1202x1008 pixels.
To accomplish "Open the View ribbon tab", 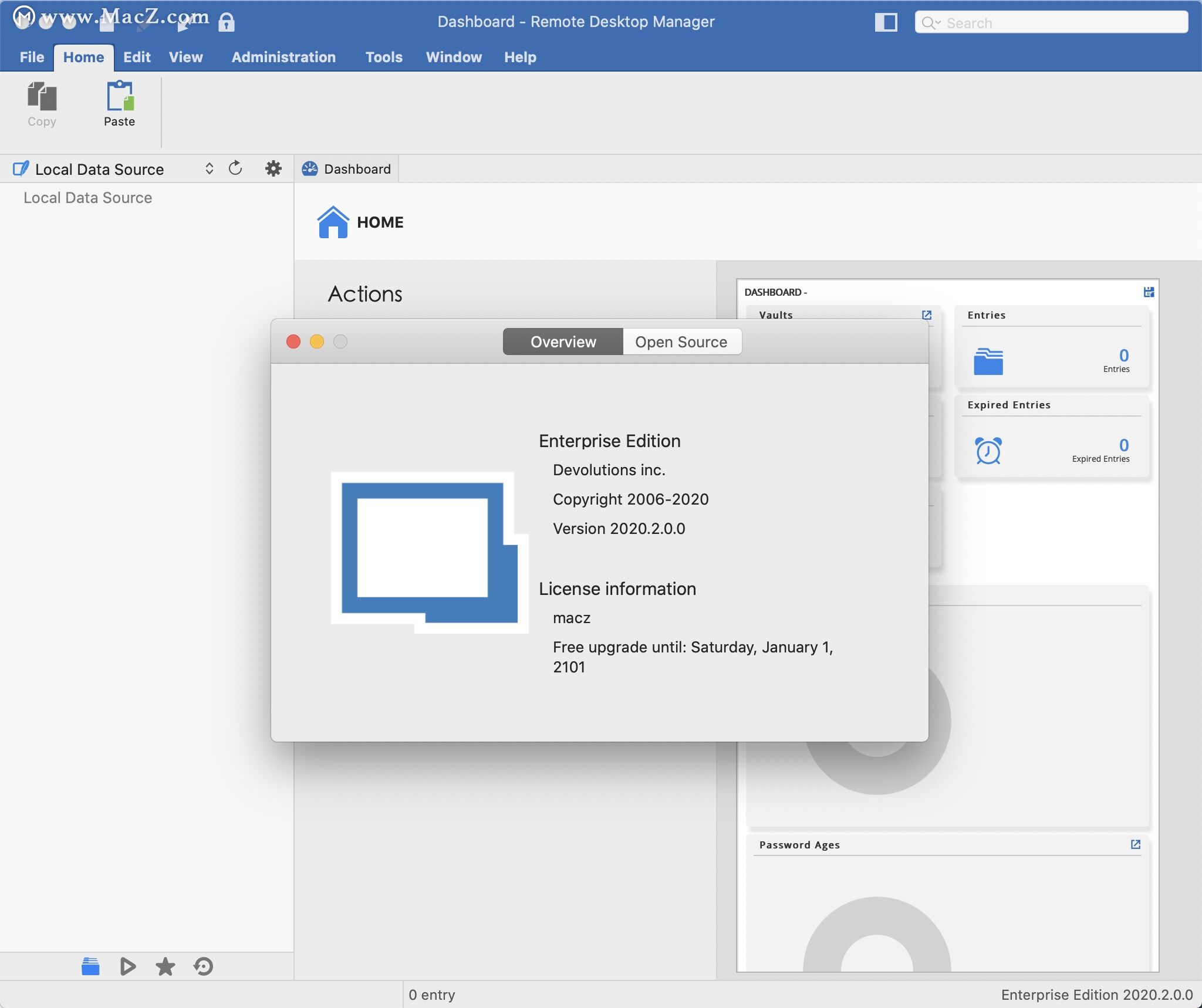I will [x=185, y=57].
